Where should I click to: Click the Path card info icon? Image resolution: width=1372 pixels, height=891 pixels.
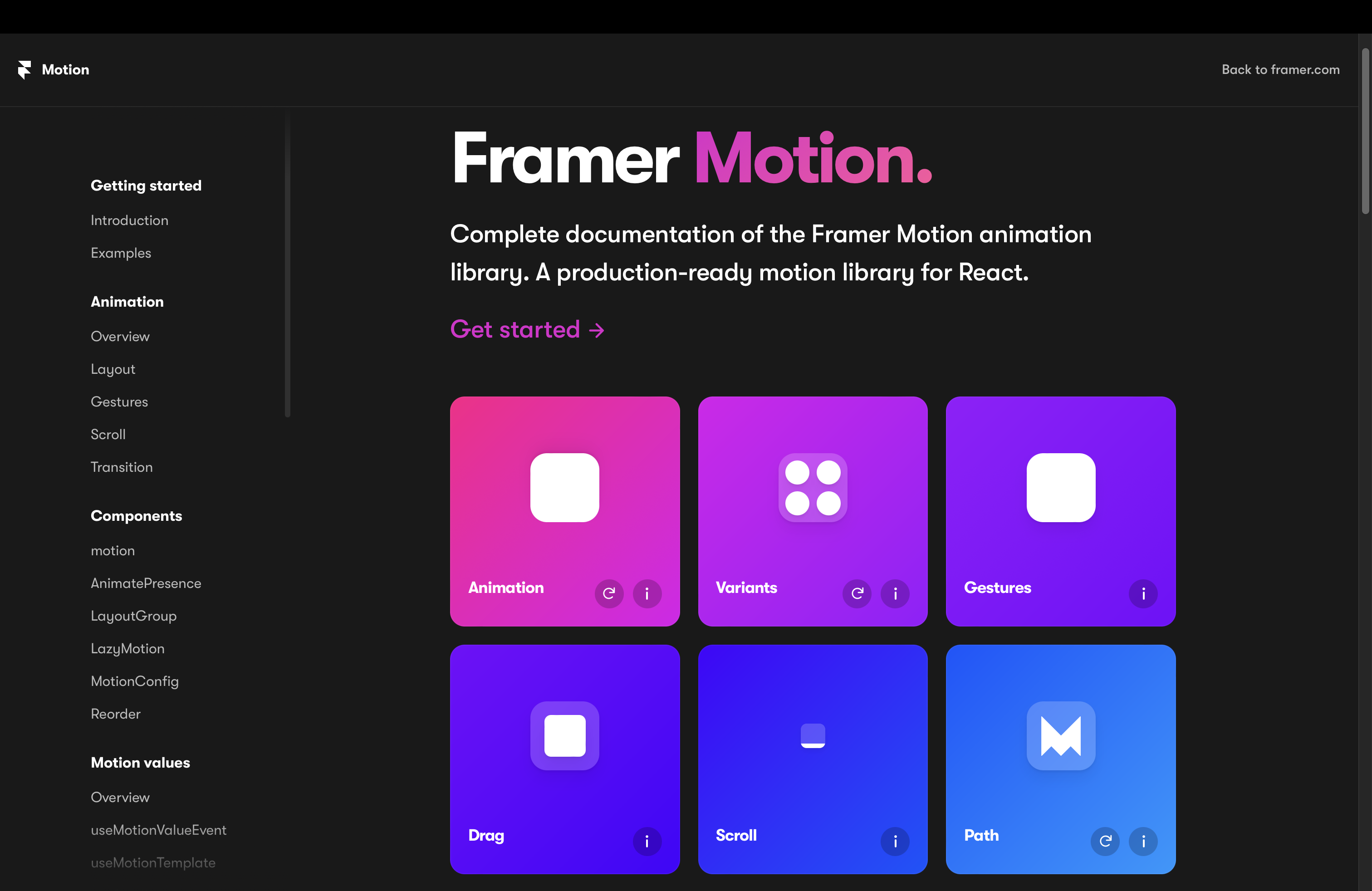(1143, 840)
